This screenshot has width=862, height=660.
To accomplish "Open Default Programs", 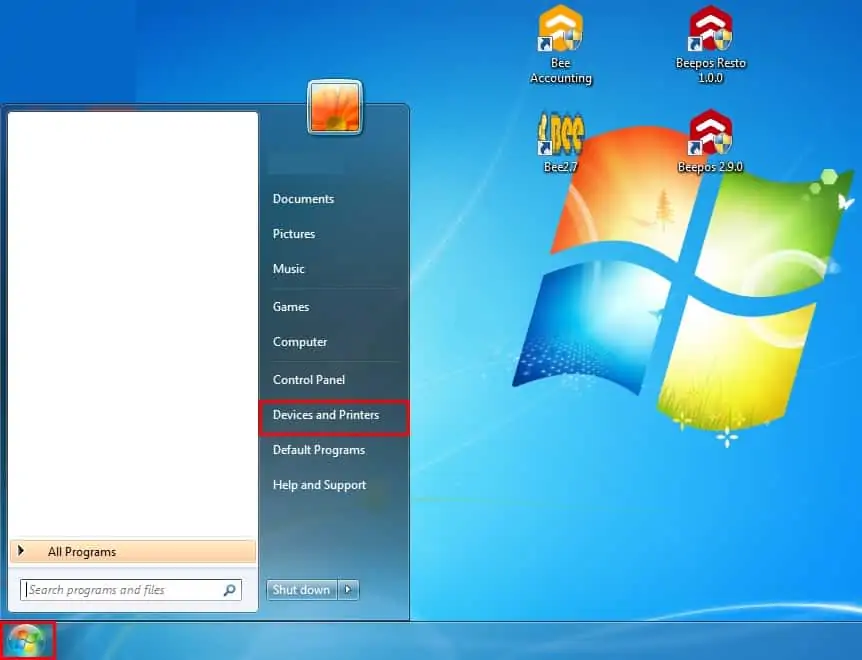I will (319, 450).
